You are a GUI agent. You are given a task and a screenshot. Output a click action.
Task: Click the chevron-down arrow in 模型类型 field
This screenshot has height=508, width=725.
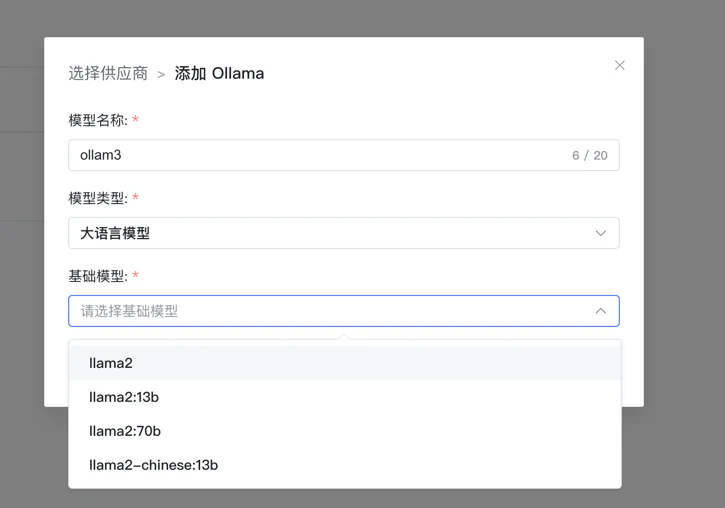(600, 233)
